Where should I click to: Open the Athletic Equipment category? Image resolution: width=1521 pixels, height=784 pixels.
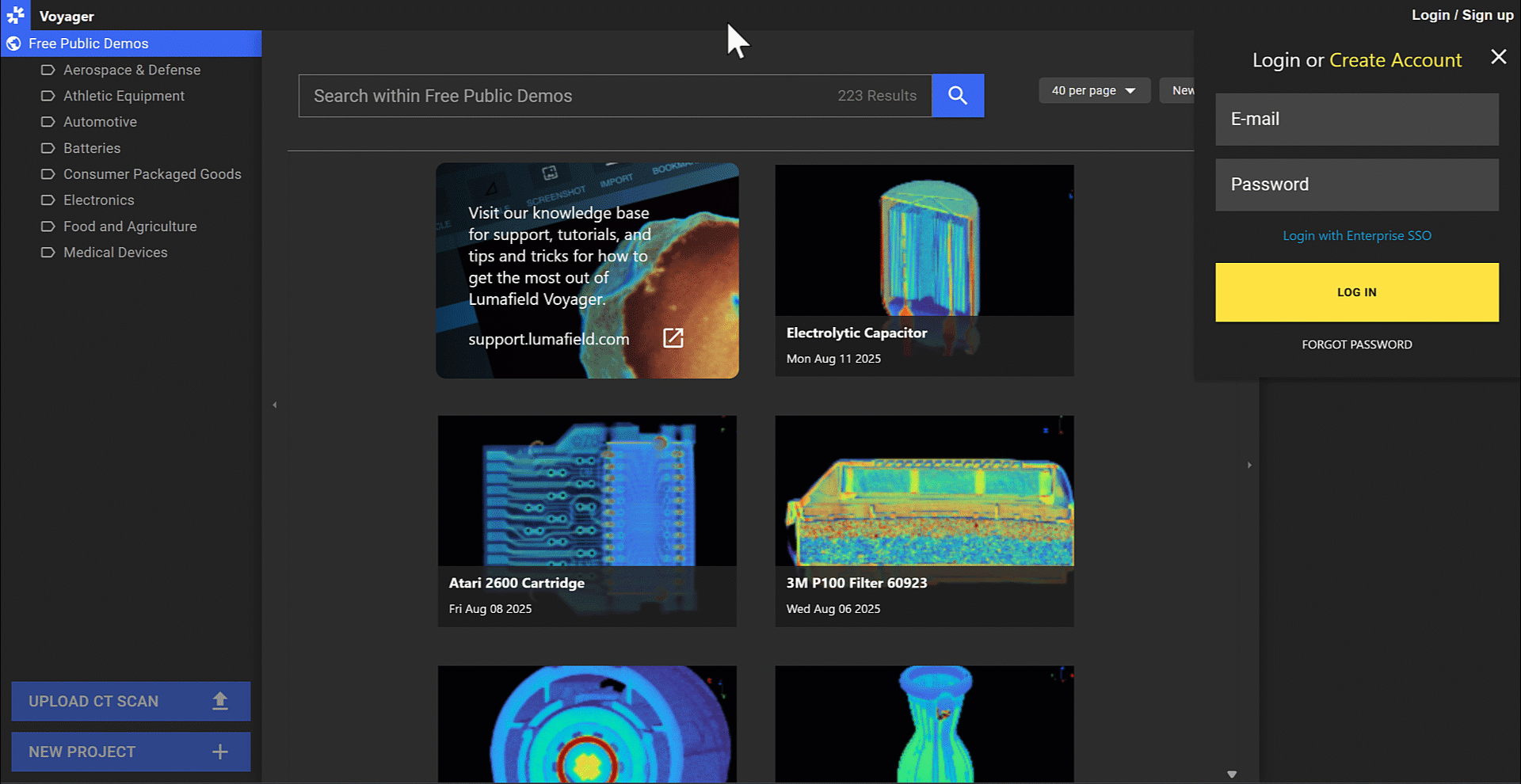coord(124,96)
